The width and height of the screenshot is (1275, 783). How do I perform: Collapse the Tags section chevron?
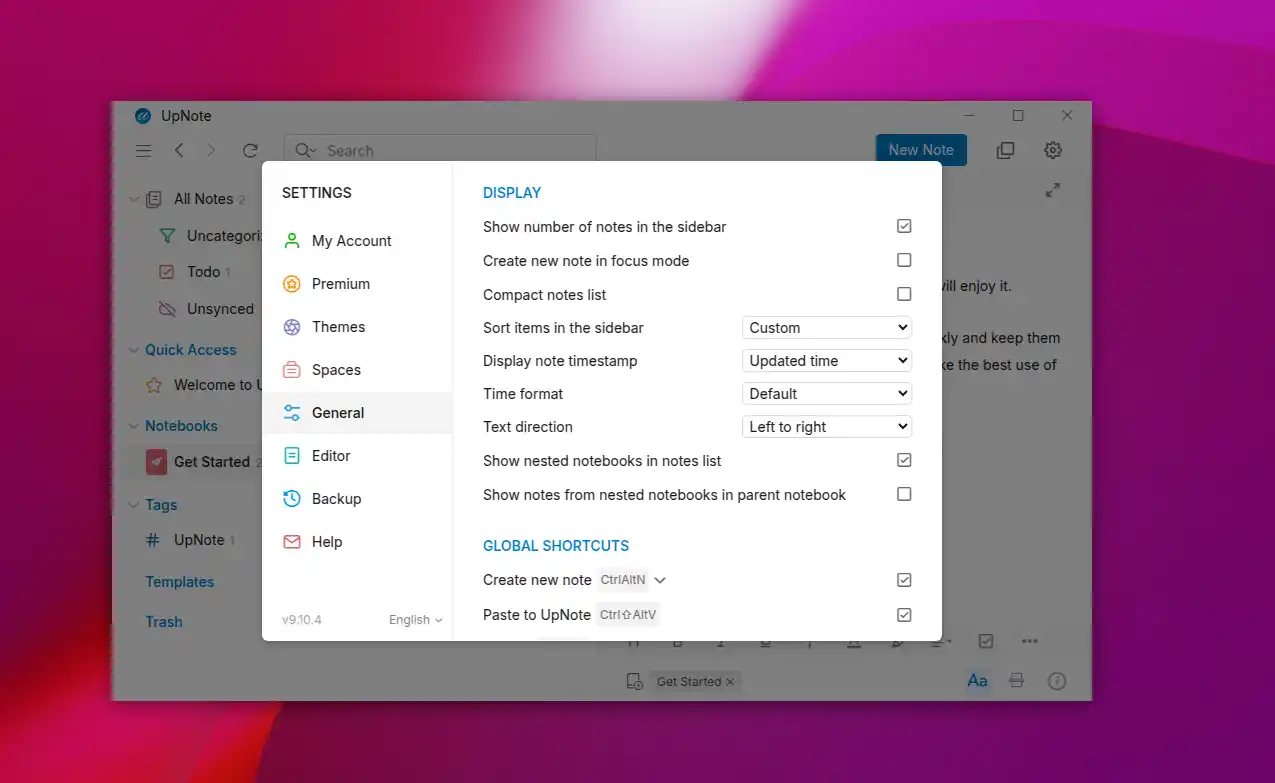click(x=134, y=505)
